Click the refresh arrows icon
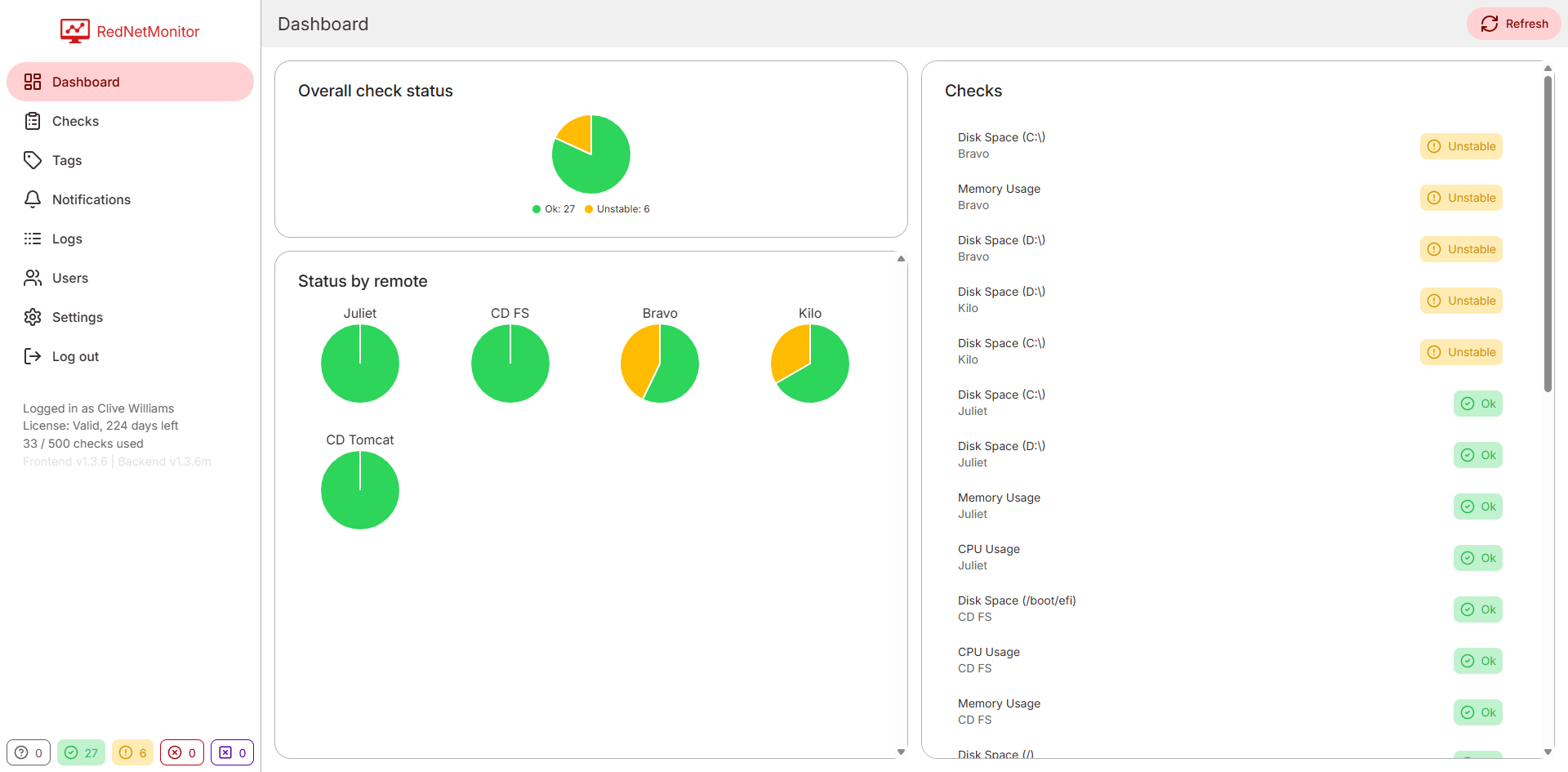 (x=1490, y=24)
